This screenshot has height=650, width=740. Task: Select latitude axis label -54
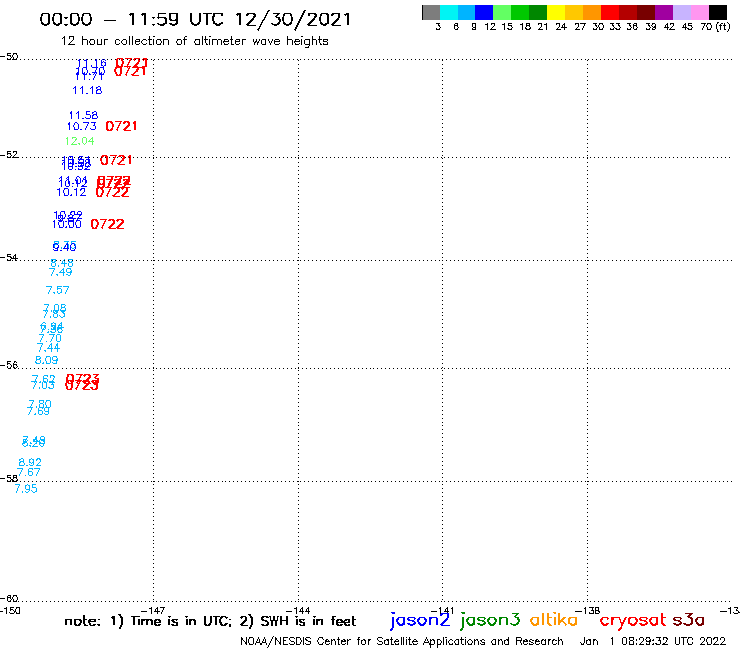coord(9,257)
